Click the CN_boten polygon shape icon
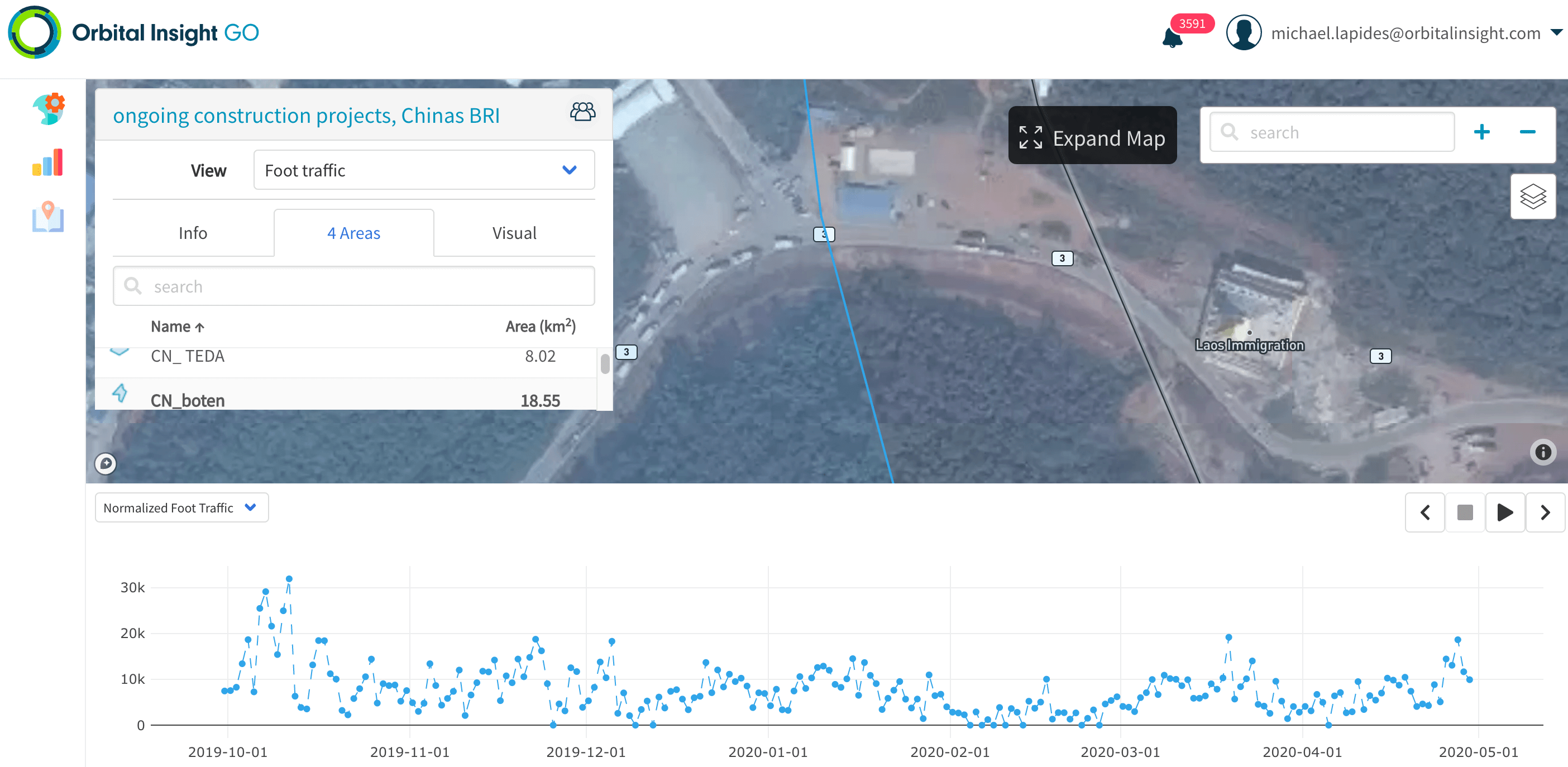The height and width of the screenshot is (767, 1568). click(120, 393)
